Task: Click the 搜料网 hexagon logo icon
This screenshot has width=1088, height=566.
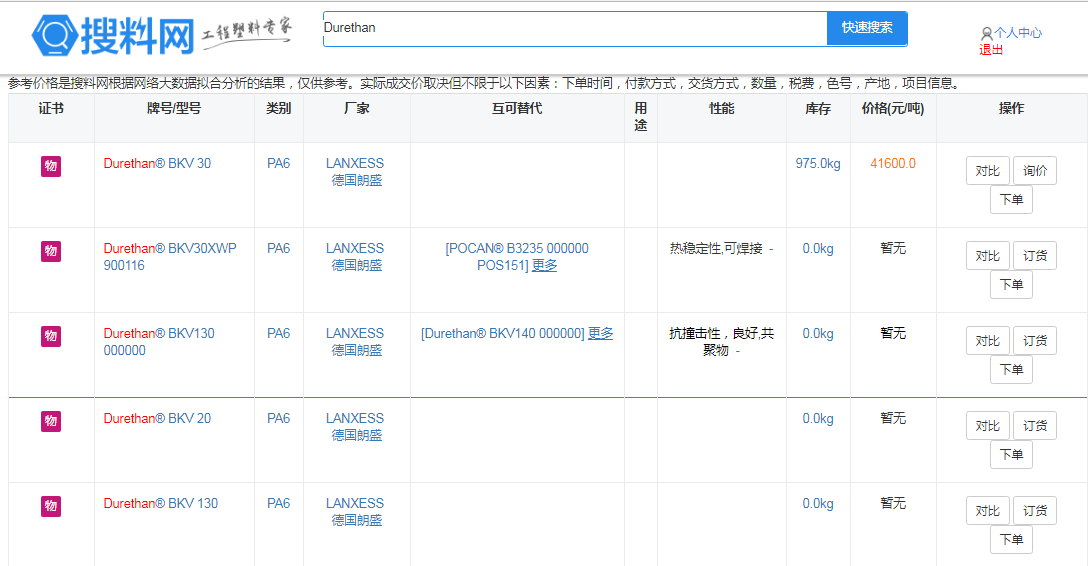Action: 54,36
